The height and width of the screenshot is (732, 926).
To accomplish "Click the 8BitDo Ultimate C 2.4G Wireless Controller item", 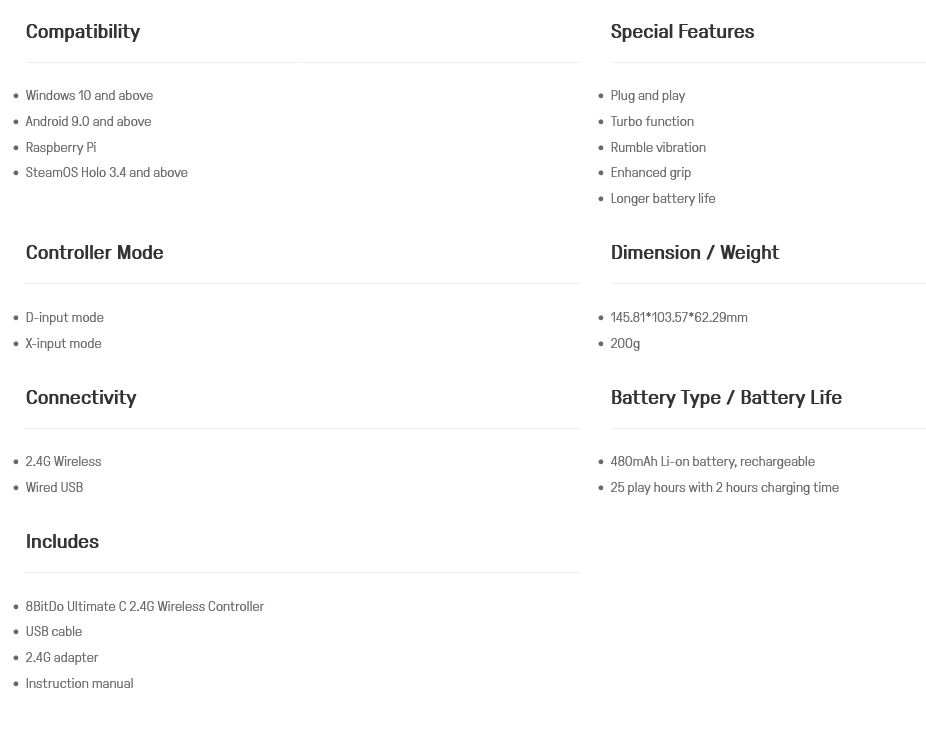I will 144,607.
